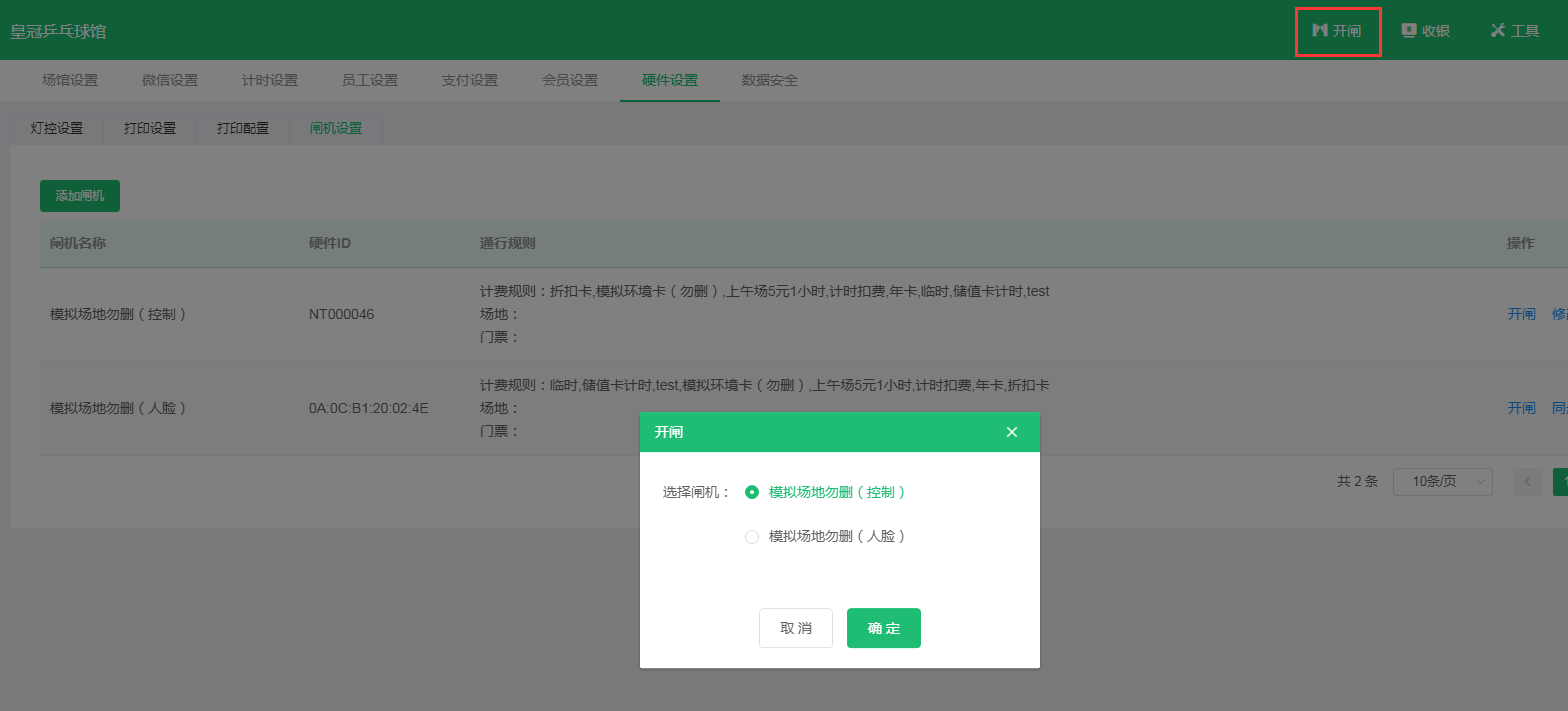Open the 收银 cashier icon in header
Screen dimensions: 1568x711
[1409, 31]
